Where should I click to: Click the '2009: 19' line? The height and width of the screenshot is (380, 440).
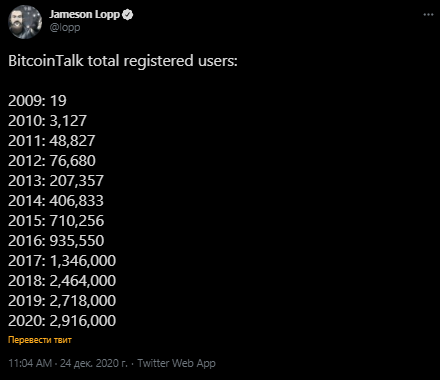(x=37, y=101)
